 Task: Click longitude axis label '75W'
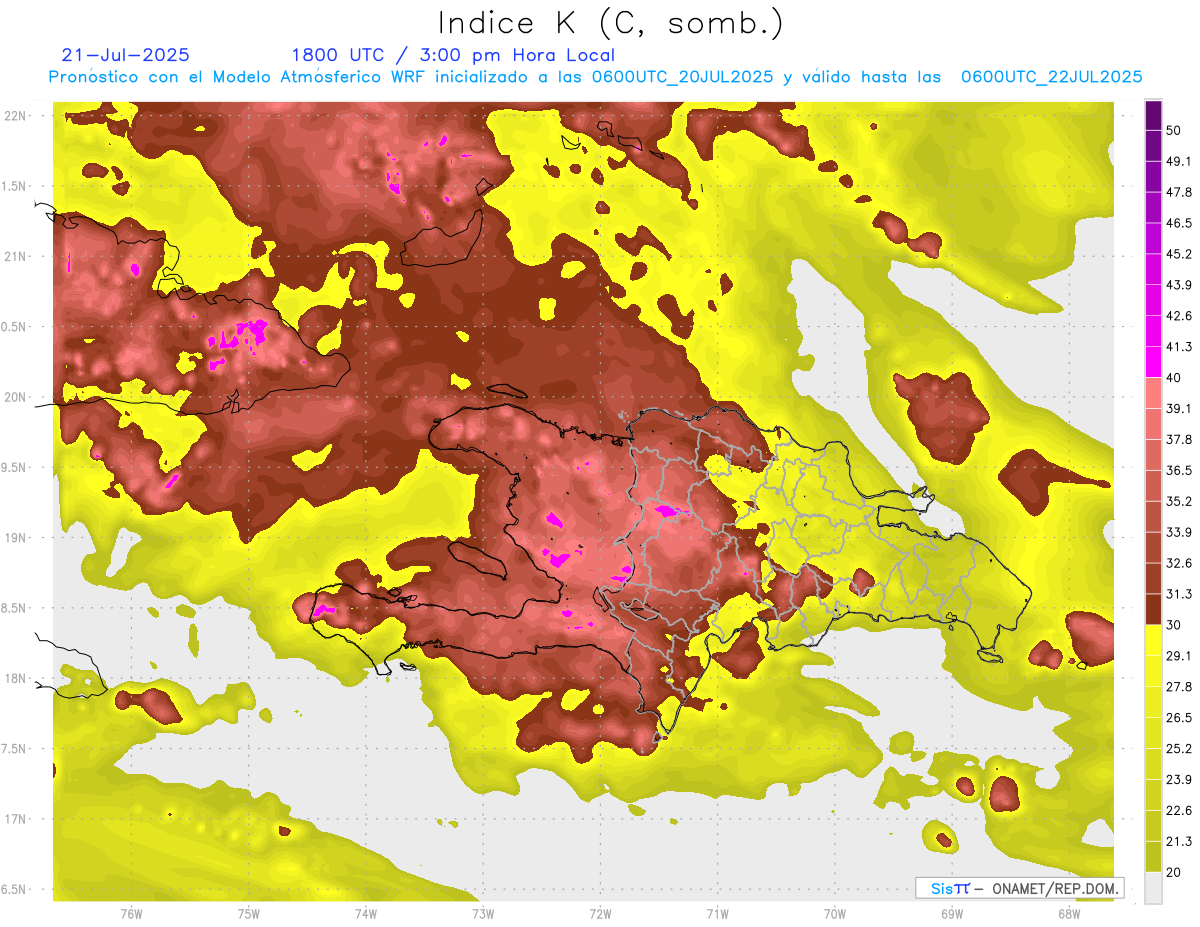pos(249,914)
